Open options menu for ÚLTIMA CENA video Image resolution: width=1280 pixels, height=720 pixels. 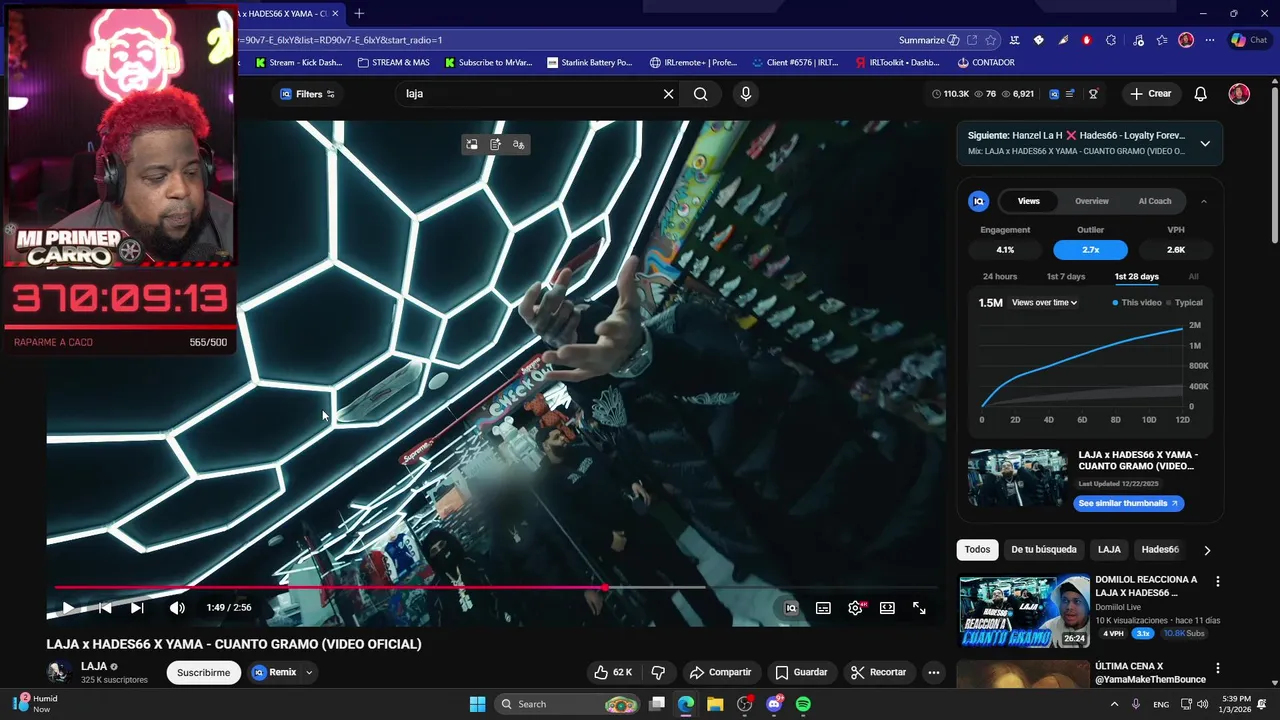(x=1217, y=668)
